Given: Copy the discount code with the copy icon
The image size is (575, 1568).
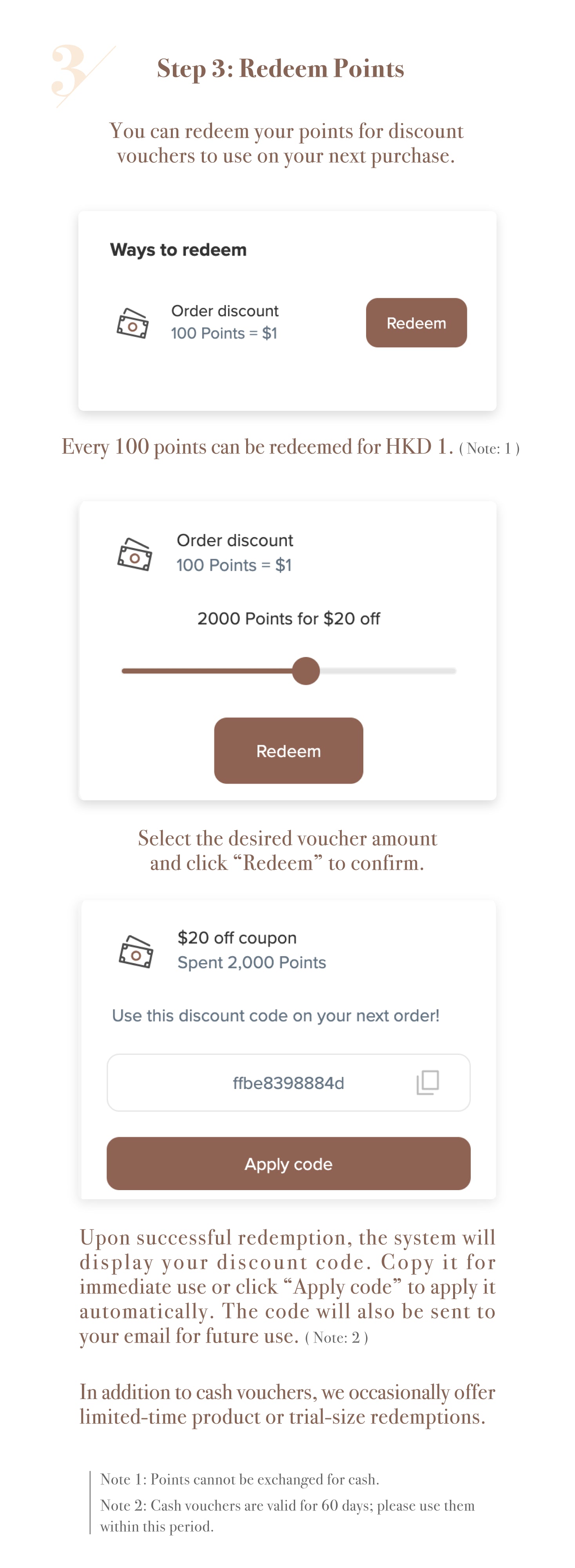Looking at the screenshot, I should pos(428,1082).
